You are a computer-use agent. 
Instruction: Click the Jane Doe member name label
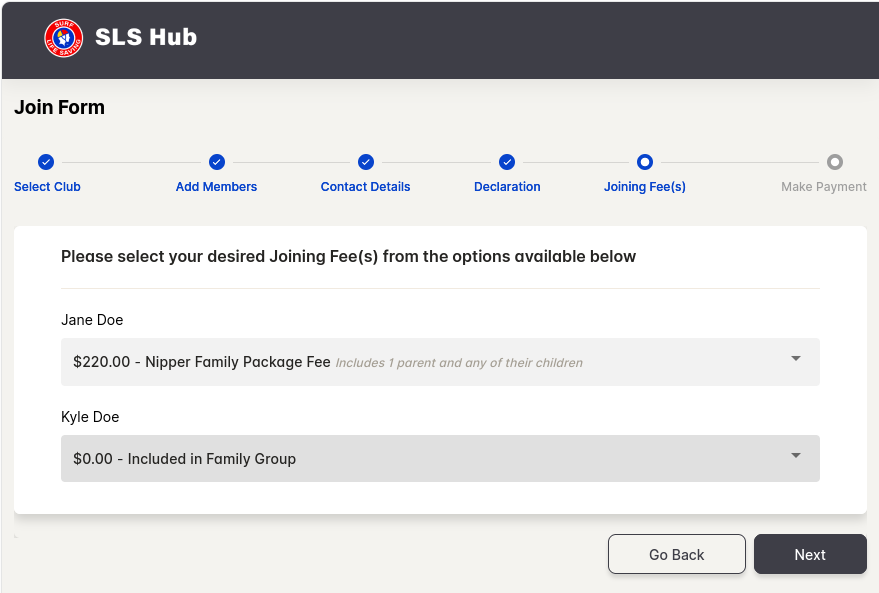pyautogui.click(x=92, y=319)
